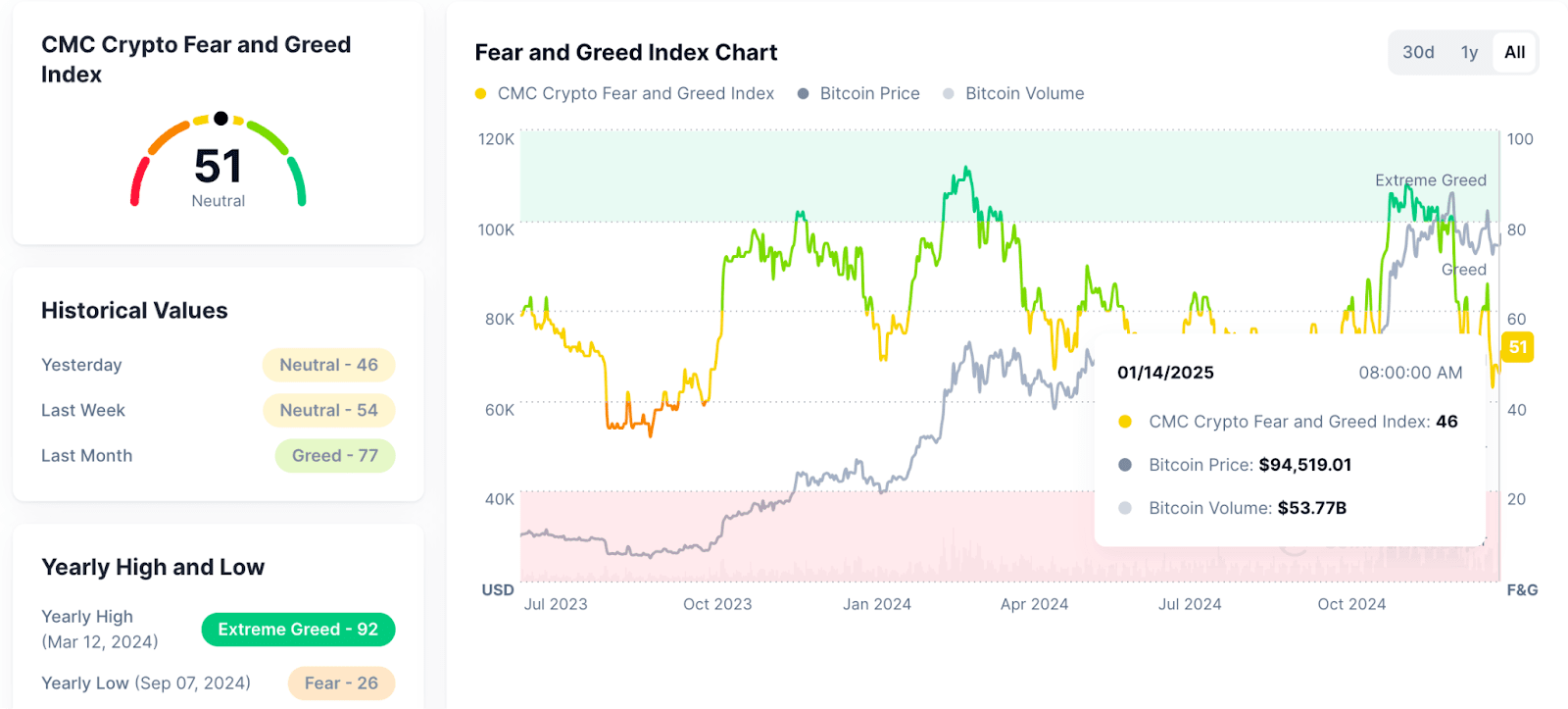
Task: Toggle Bitcoin Volume series in legend
Action: click(x=1024, y=94)
